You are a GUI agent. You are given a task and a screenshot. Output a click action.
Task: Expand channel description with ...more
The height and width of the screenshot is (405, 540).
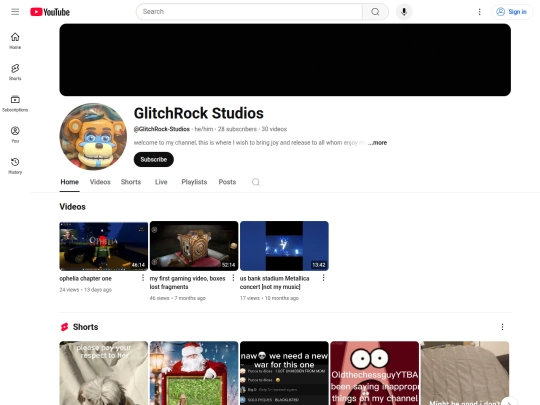[377, 143]
